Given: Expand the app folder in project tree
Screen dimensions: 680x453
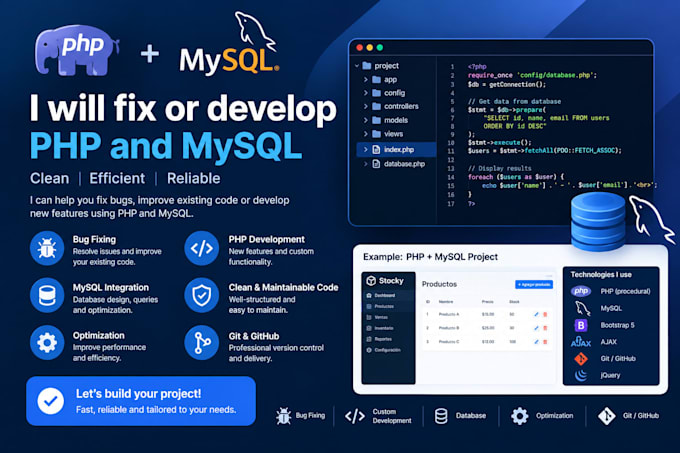Looking at the screenshot, I should coord(366,80).
